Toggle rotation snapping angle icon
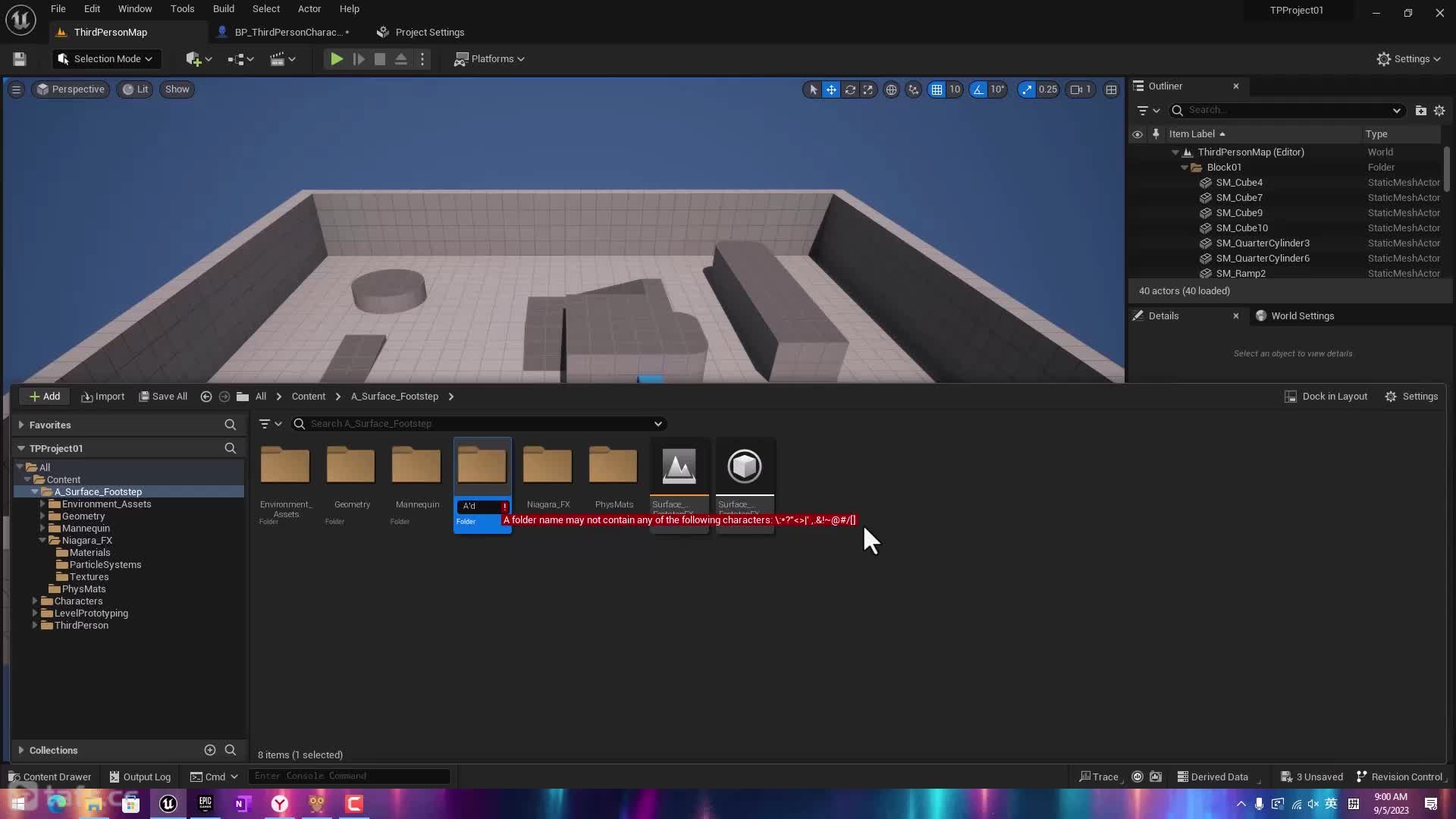This screenshot has height=819, width=1456. point(979,89)
